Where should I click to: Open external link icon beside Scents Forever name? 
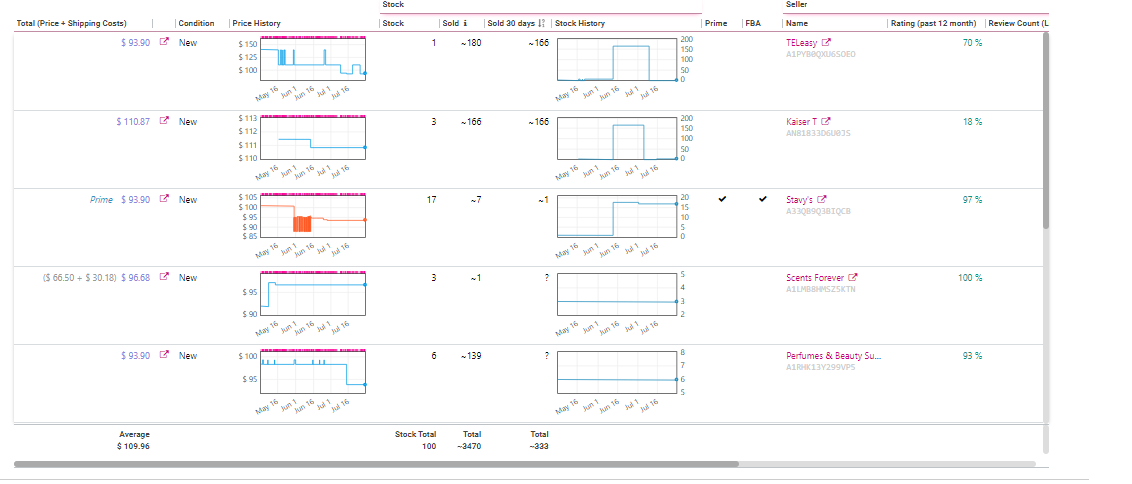[853, 277]
